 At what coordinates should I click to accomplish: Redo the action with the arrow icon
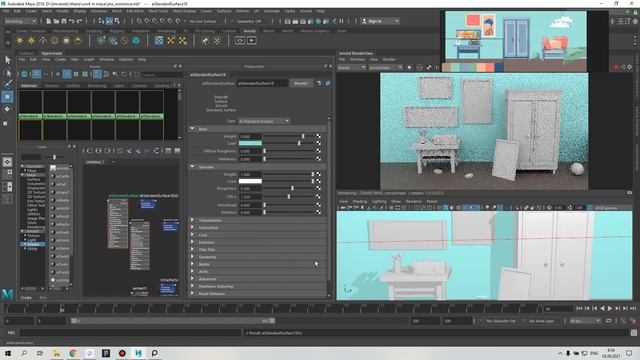point(79,21)
